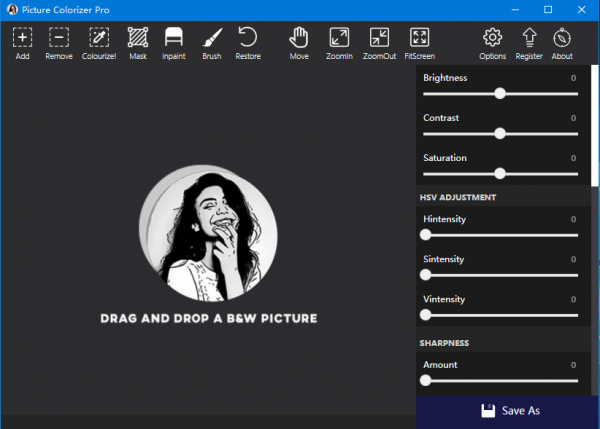The height and width of the screenshot is (429, 600).
Task: Click the ZoomOut toolbar icon
Action: (379, 38)
